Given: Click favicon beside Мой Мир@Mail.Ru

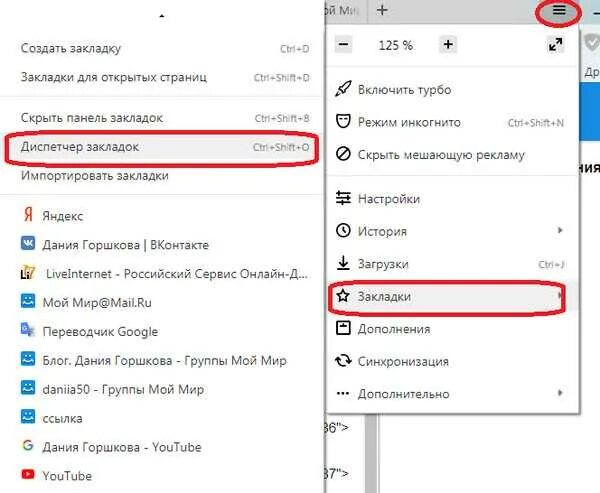Looking at the screenshot, I should (28, 301).
